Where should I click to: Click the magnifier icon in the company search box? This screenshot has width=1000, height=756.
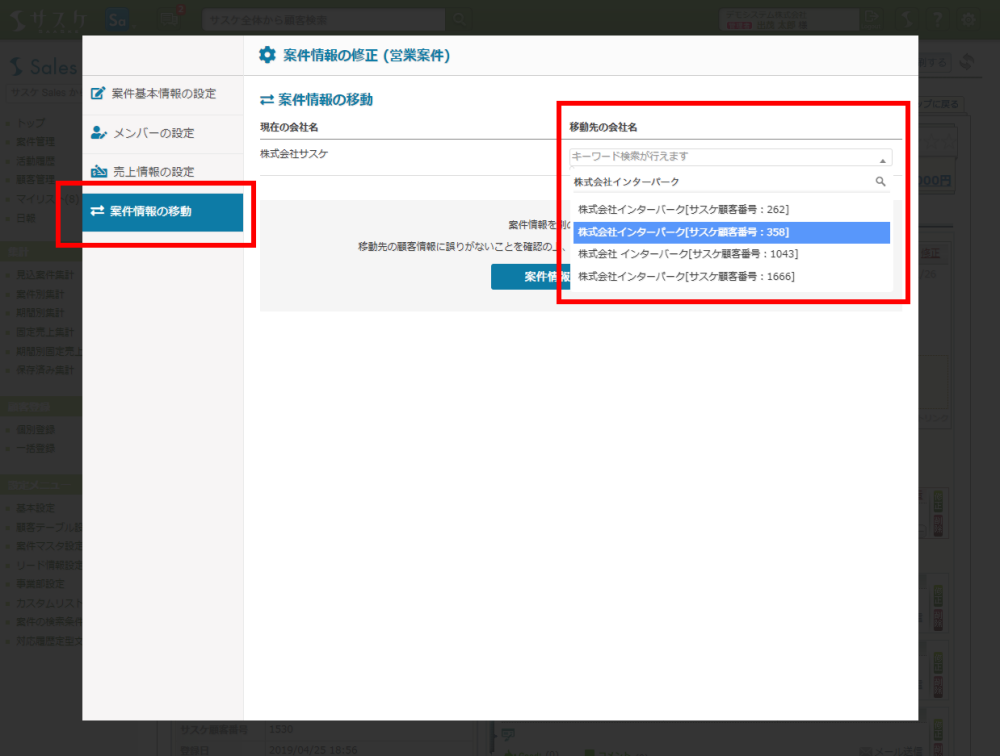(x=880, y=182)
